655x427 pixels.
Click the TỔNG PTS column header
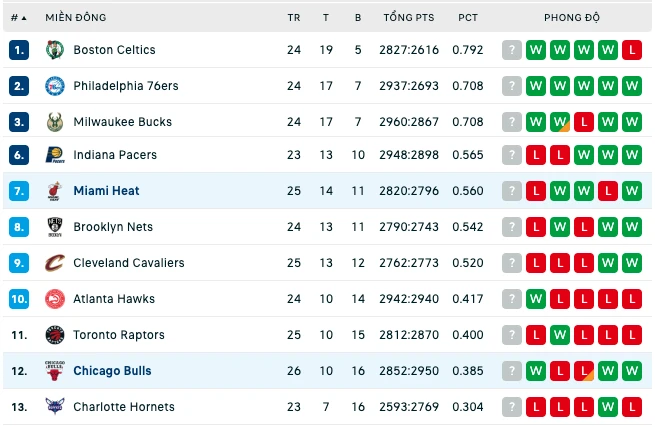(409, 18)
